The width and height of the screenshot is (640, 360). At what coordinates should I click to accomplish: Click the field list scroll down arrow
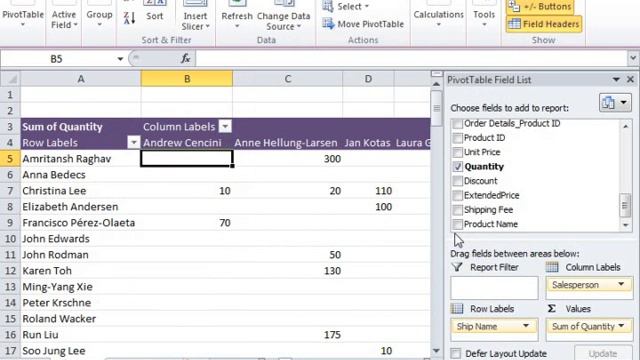tap(625, 225)
